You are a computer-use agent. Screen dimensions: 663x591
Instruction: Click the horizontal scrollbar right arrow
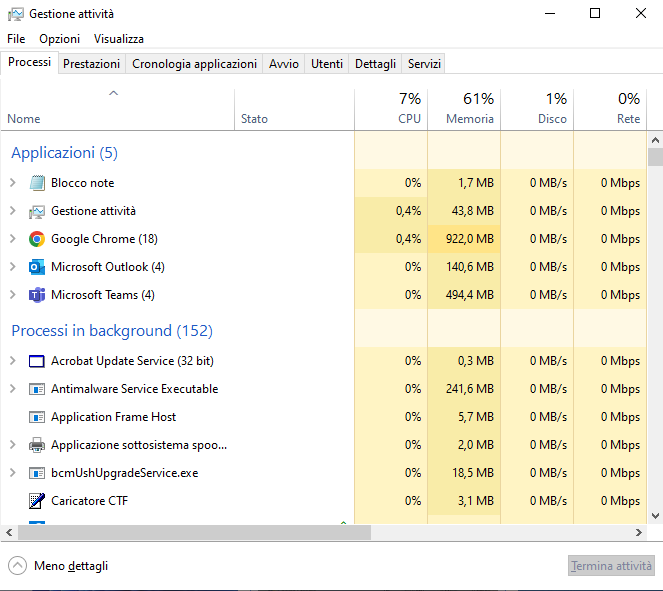[x=639, y=533]
